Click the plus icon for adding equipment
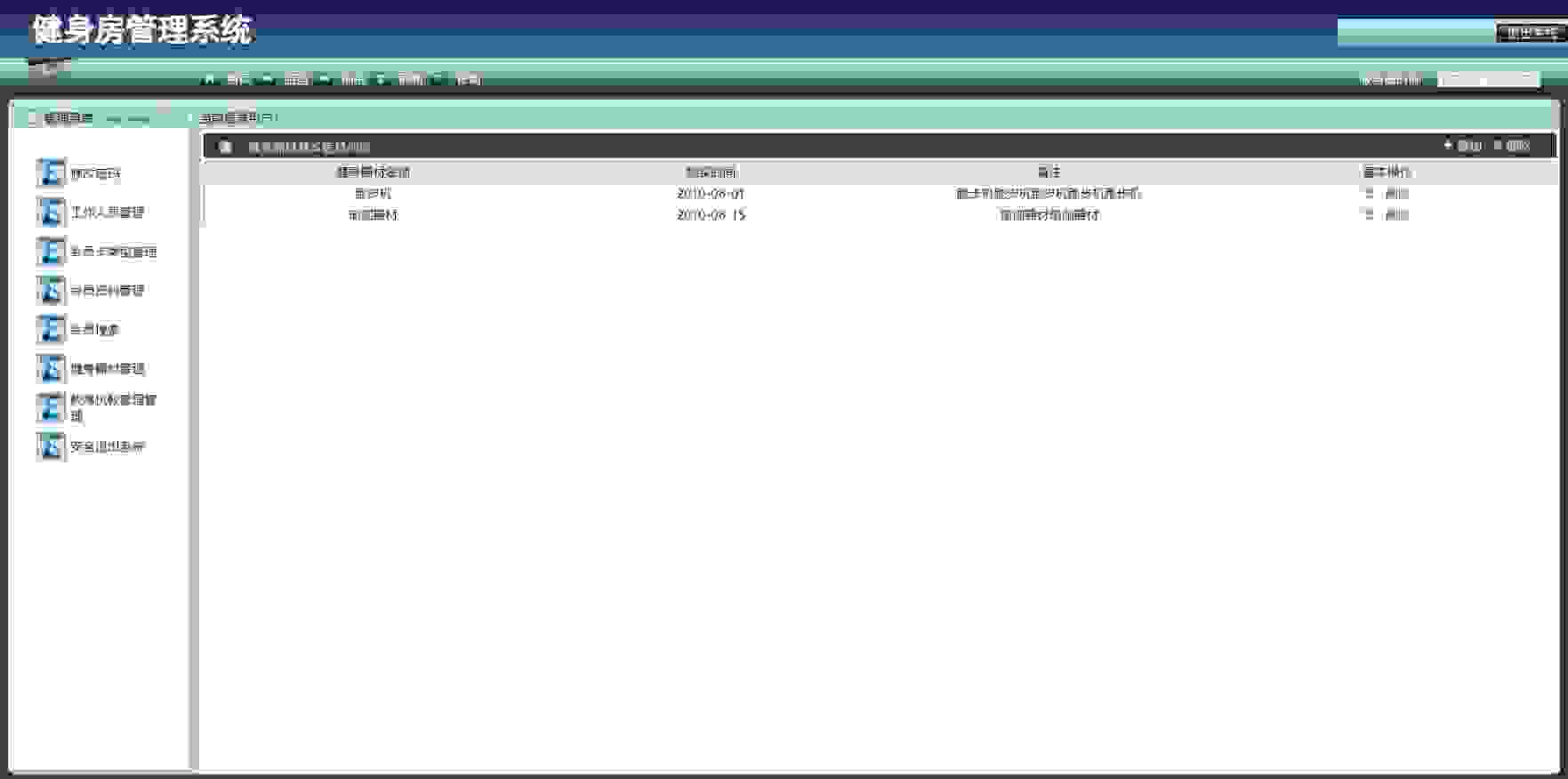1568x779 pixels. tap(1448, 145)
